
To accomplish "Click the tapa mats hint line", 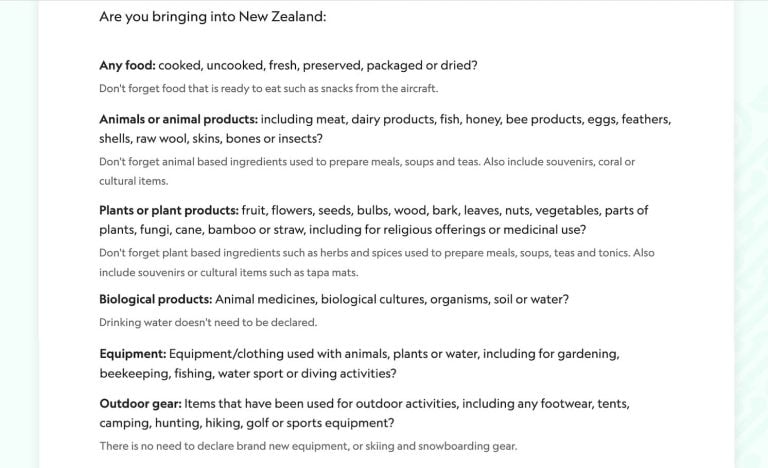I will [228, 272].
